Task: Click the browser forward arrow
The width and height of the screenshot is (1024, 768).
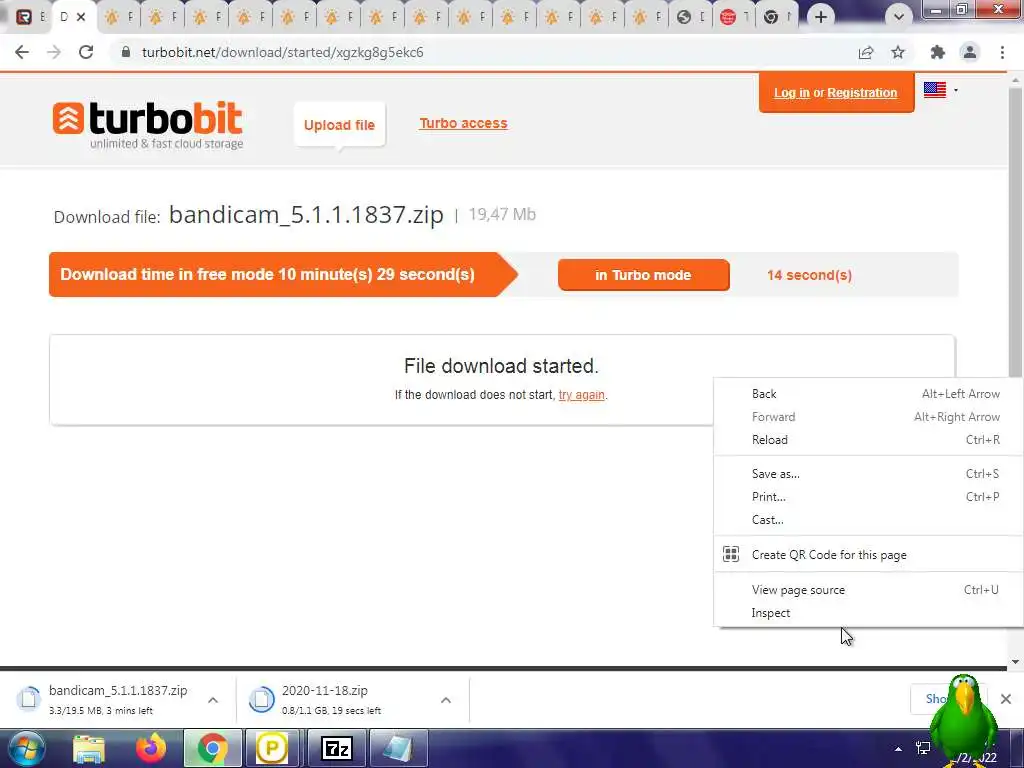Action: point(54,52)
